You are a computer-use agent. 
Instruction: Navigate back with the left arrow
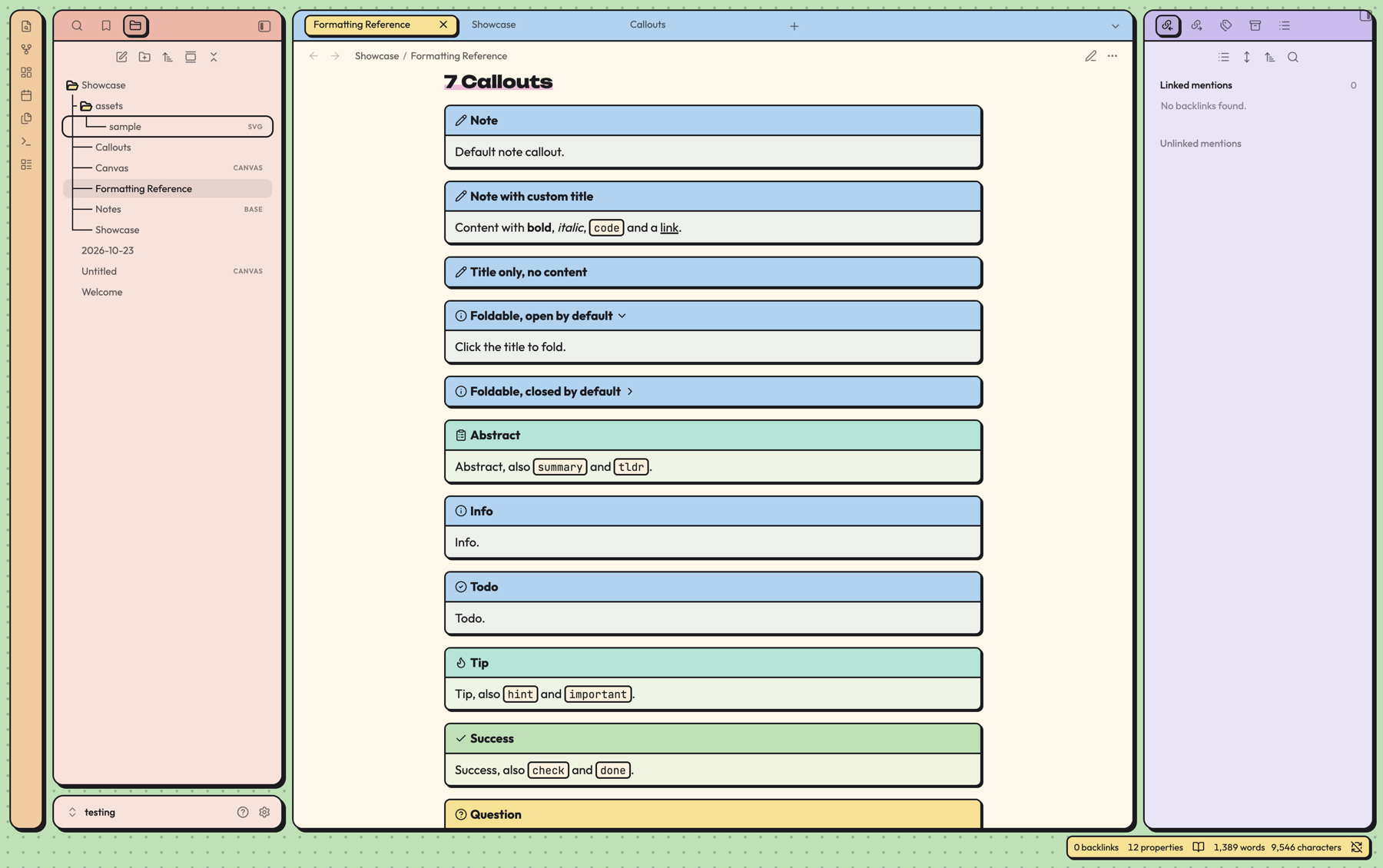313,56
